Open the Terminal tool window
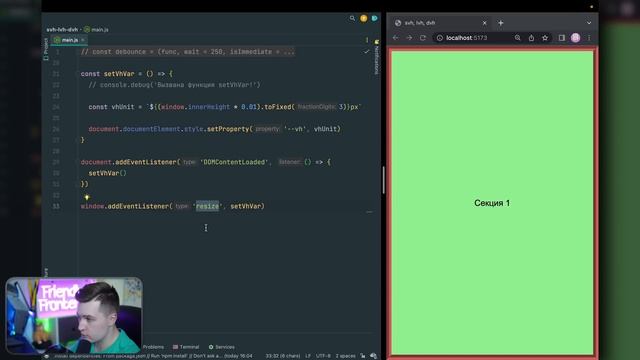Viewport: 640px width, 360px height. [186, 347]
